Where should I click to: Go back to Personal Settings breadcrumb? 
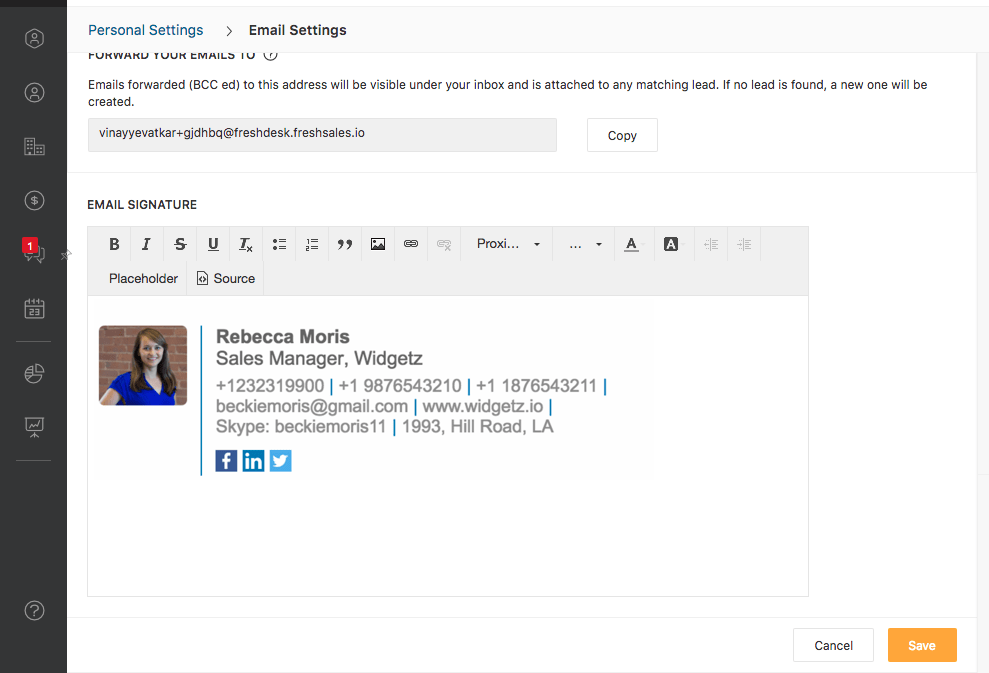[146, 30]
